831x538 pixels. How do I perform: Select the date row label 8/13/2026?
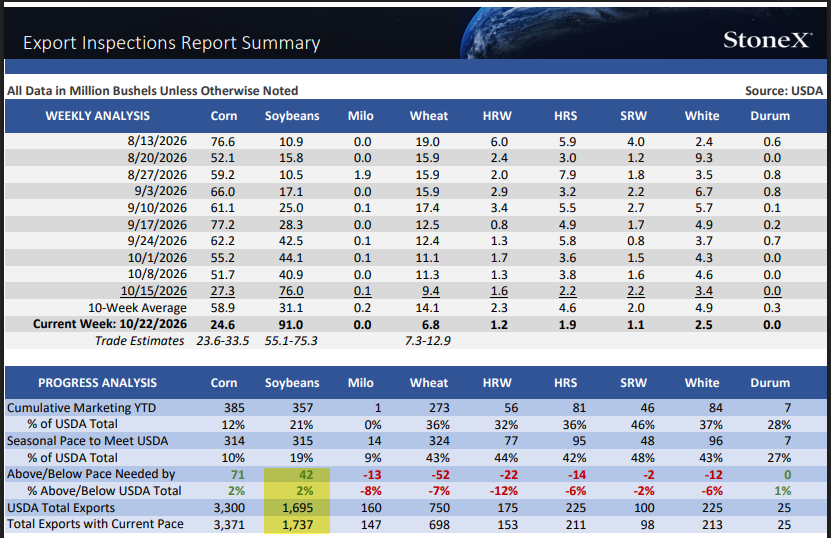(x=157, y=141)
